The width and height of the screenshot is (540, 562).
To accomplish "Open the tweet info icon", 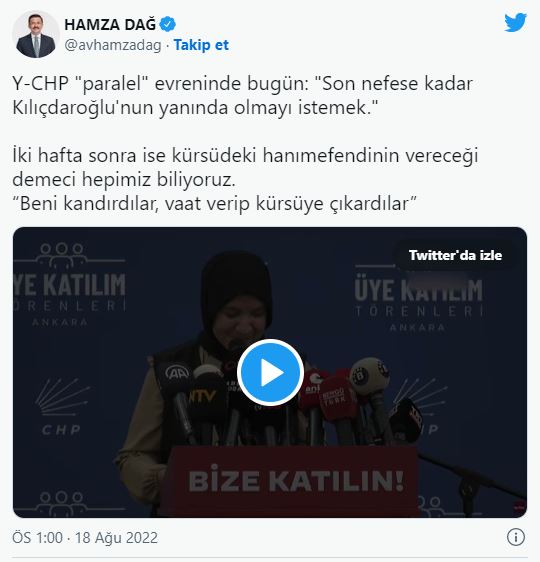I will (516, 537).
